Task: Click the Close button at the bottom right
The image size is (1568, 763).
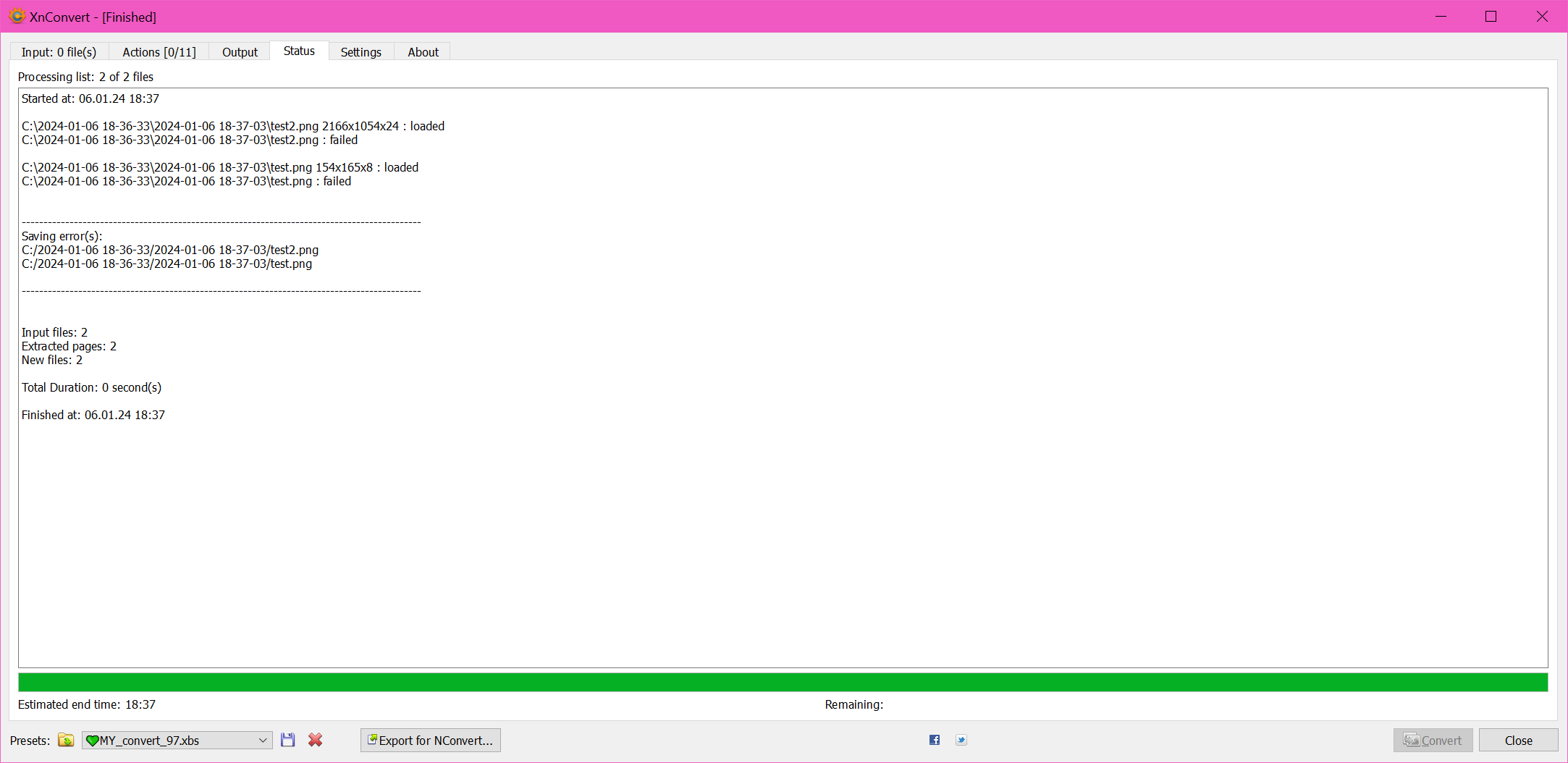Action: pyautogui.click(x=1518, y=740)
